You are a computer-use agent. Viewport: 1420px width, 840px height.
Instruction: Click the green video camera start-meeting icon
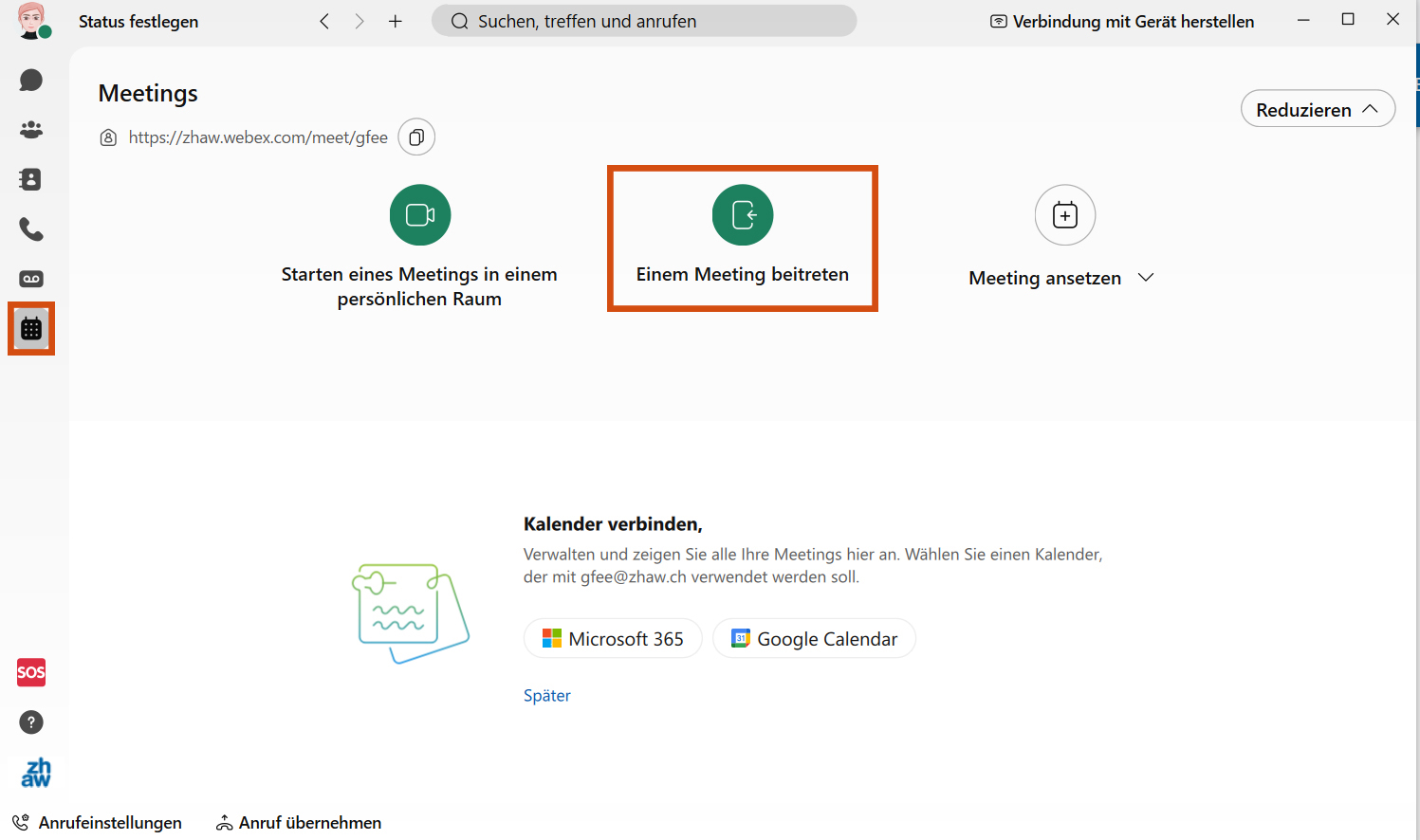coord(420,215)
